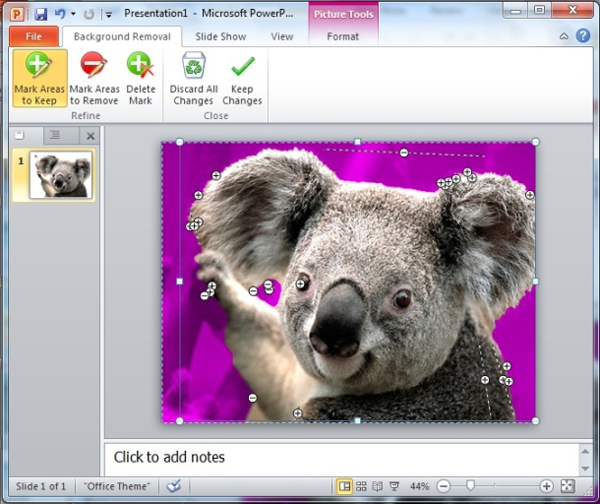Viewport: 600px width, 504px height.
Task: Click the plus mark at the bottom of the koala chest
Action: 297,413
